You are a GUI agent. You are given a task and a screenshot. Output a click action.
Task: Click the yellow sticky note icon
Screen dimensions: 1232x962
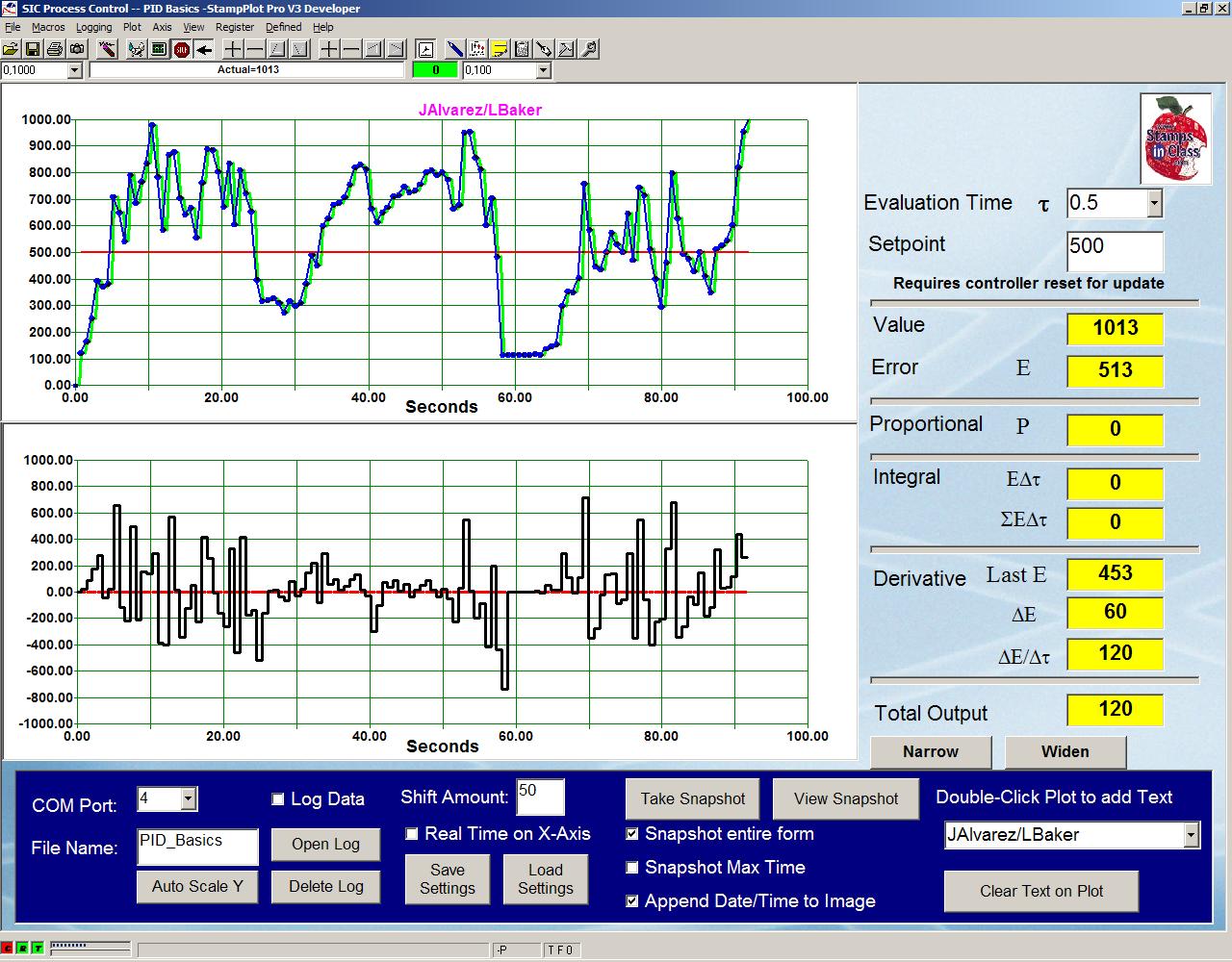tap(500, 49)
